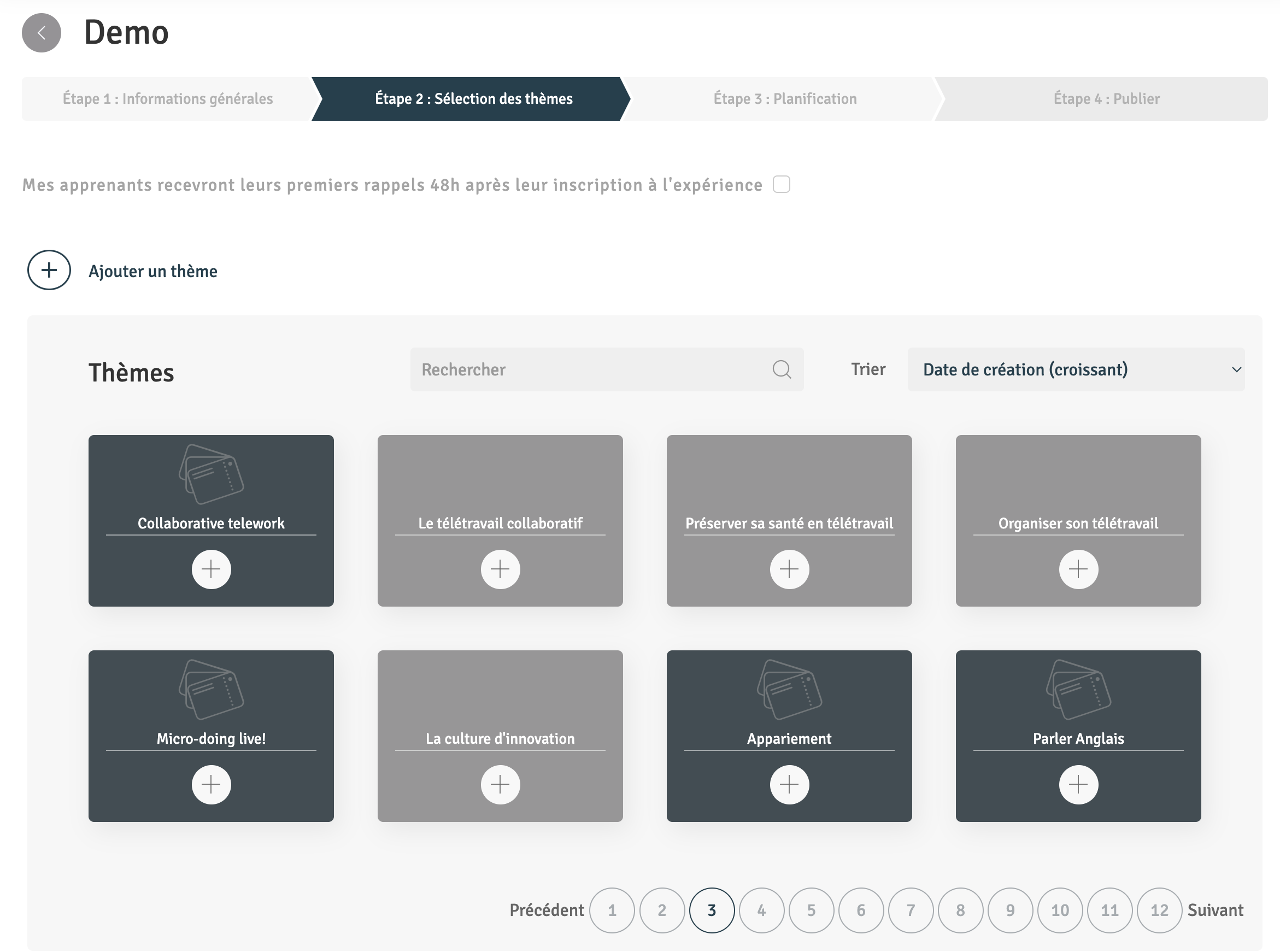Add the Micro-doing live! theme
This screenshot has height=952, width=1280.
coord(211,785)
